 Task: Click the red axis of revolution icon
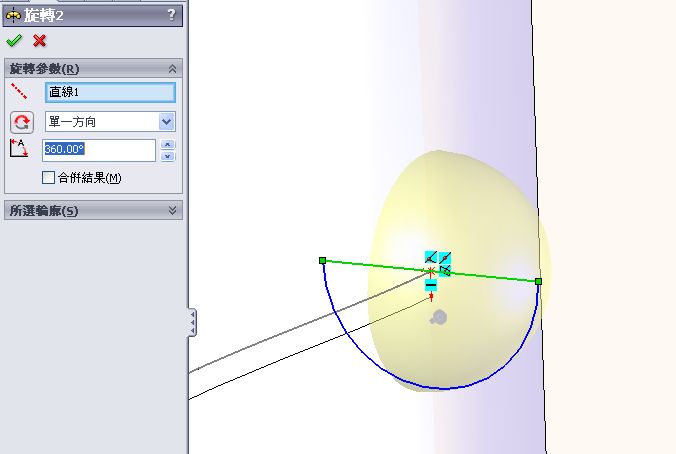19,91
